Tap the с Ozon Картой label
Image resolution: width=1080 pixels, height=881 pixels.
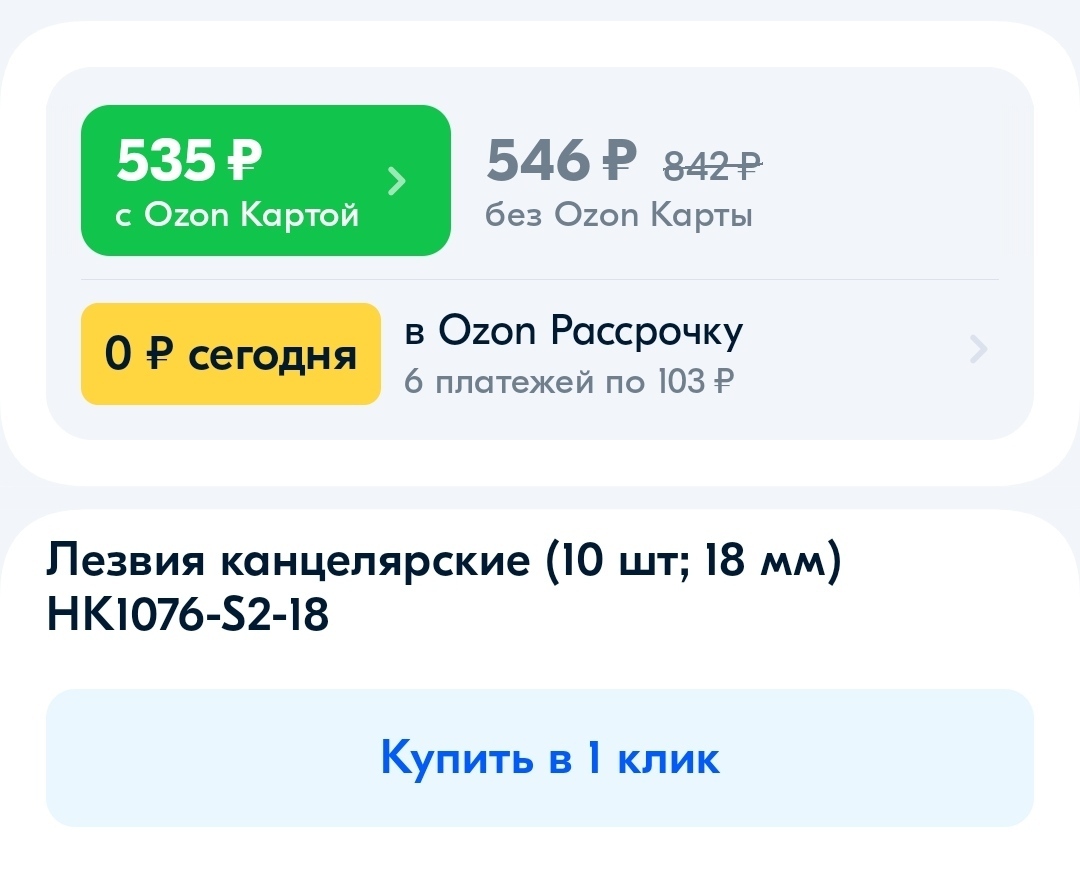point(237,215)
